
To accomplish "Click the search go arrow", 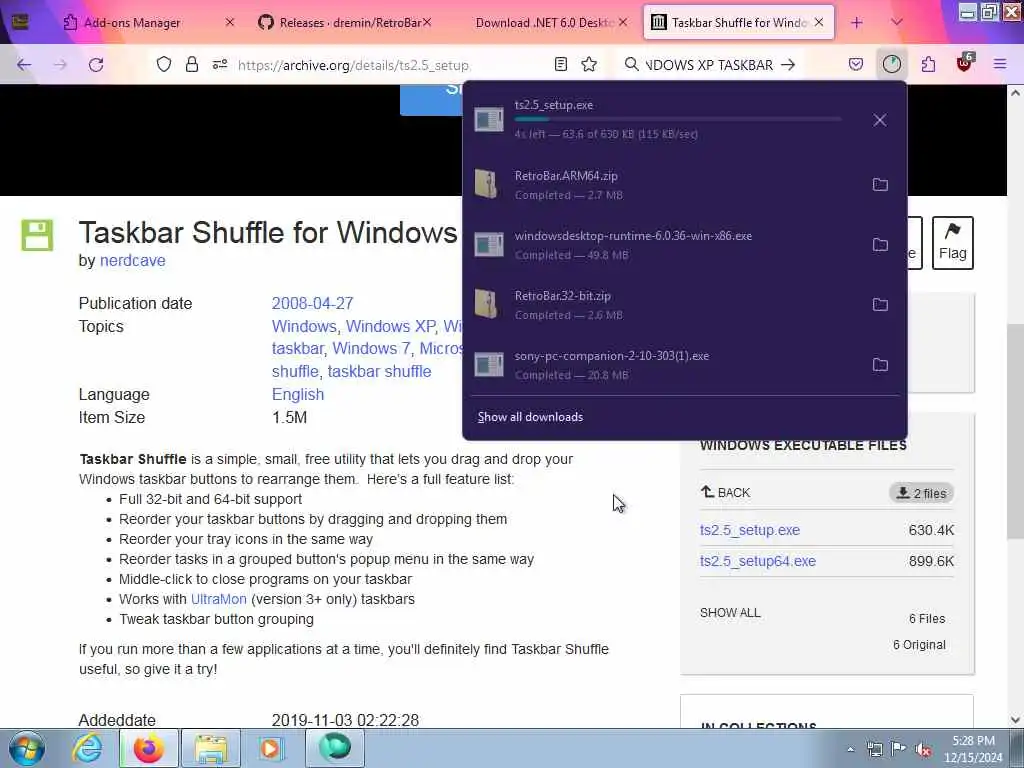I will click(x=788, y=65).
